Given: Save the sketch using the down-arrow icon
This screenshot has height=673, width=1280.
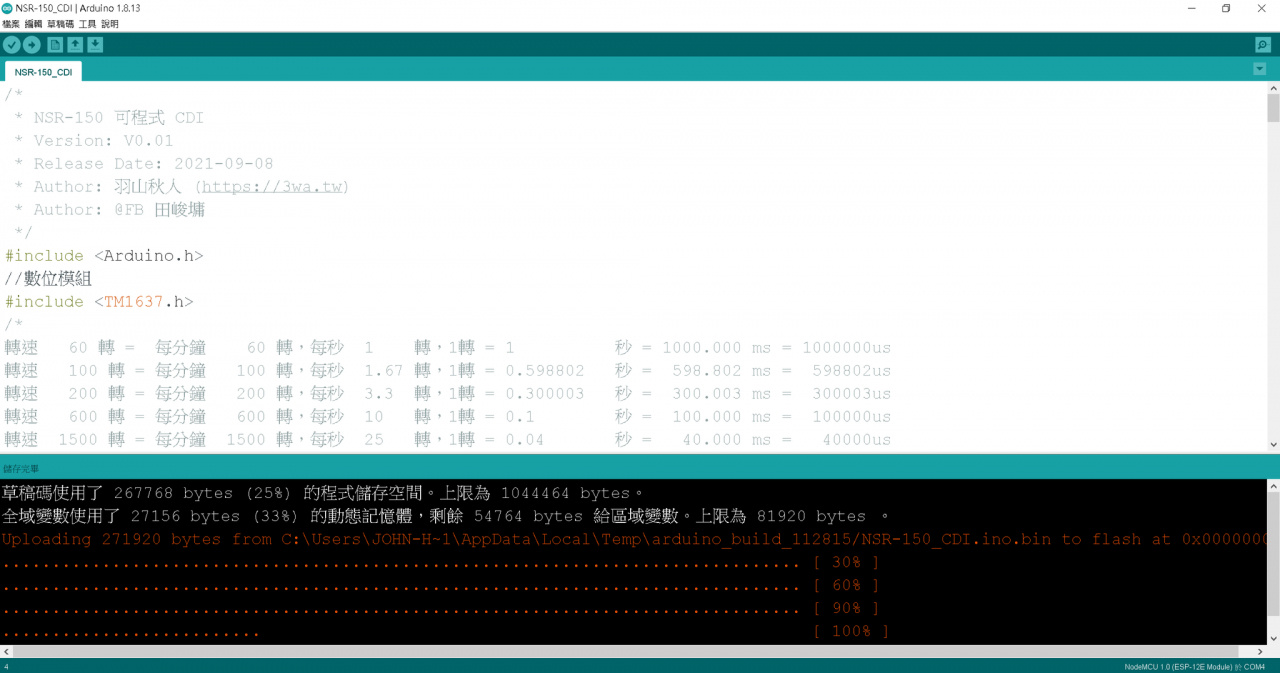Looking at the screenshot, I should pos(95,44).
